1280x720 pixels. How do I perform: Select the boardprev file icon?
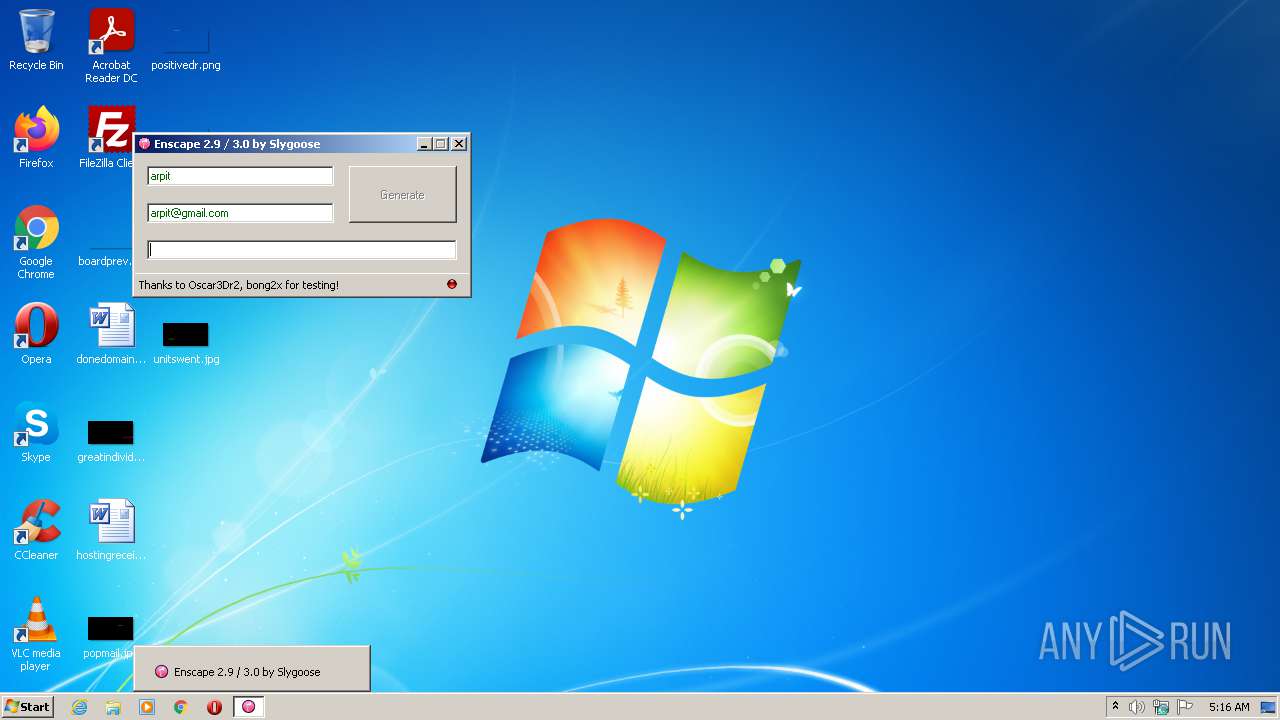tap(106, 254)
